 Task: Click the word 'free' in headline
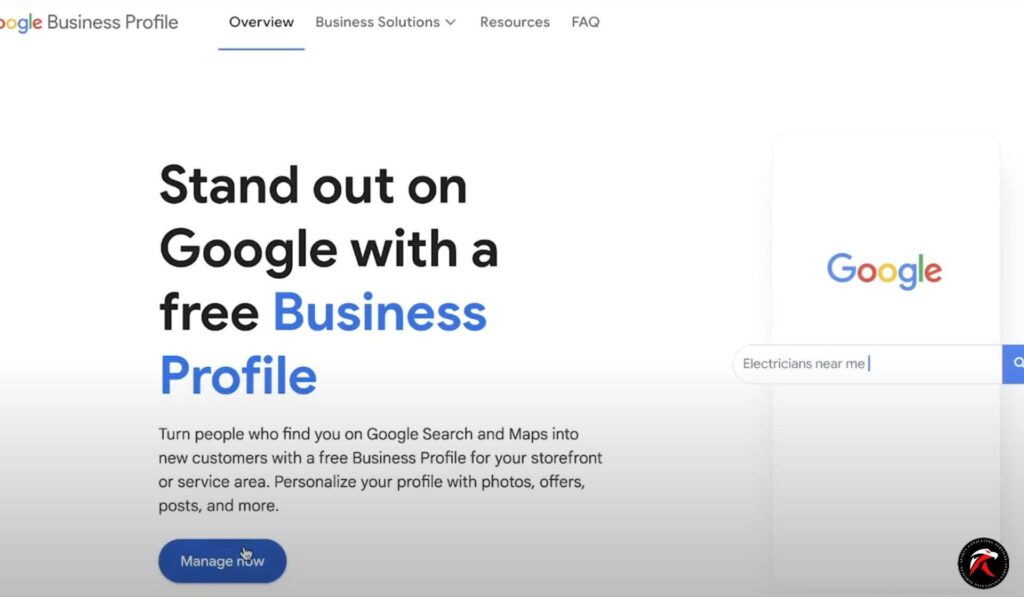tap(209, 312)
